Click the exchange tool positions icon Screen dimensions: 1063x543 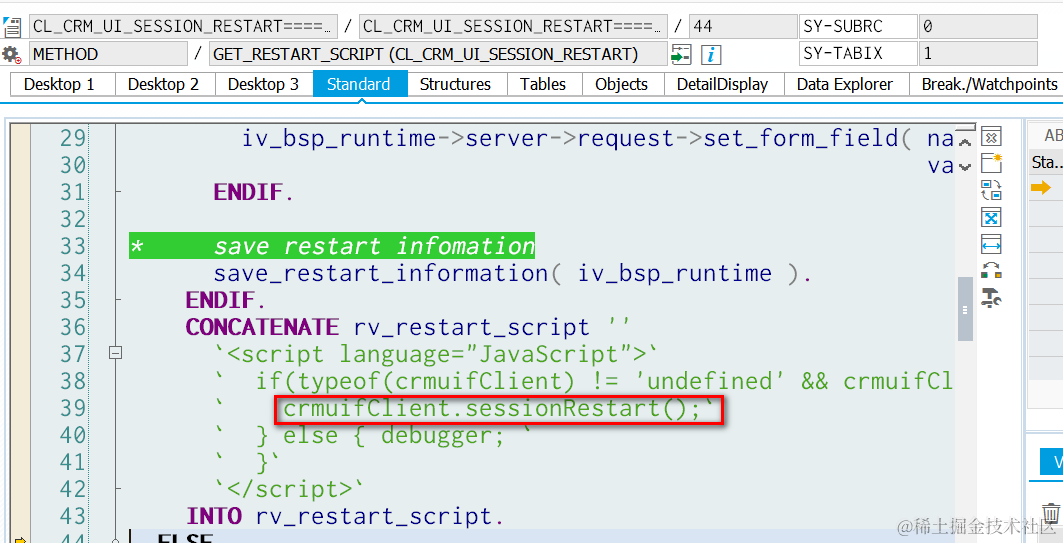(991, 270)
